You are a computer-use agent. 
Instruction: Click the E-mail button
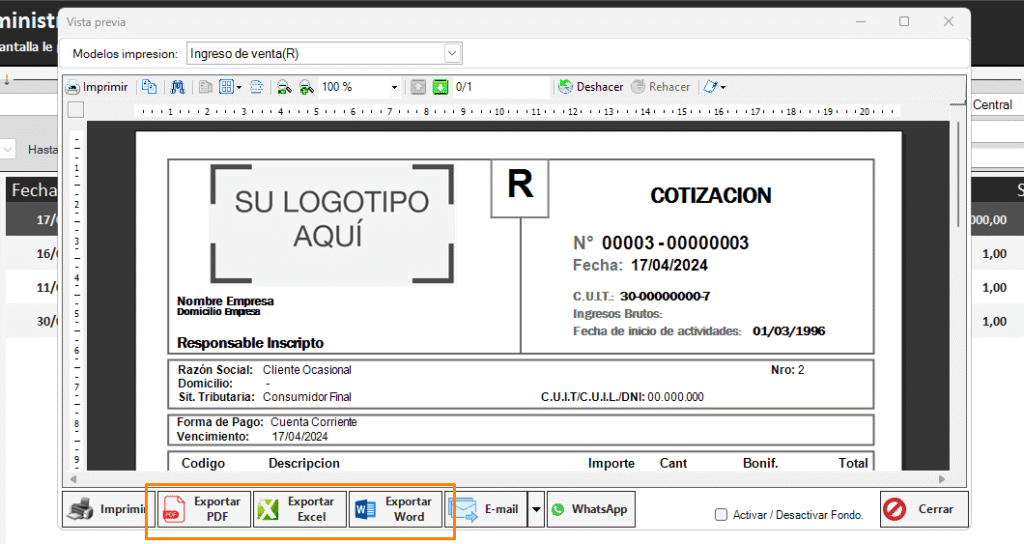[x=487, y=509]
